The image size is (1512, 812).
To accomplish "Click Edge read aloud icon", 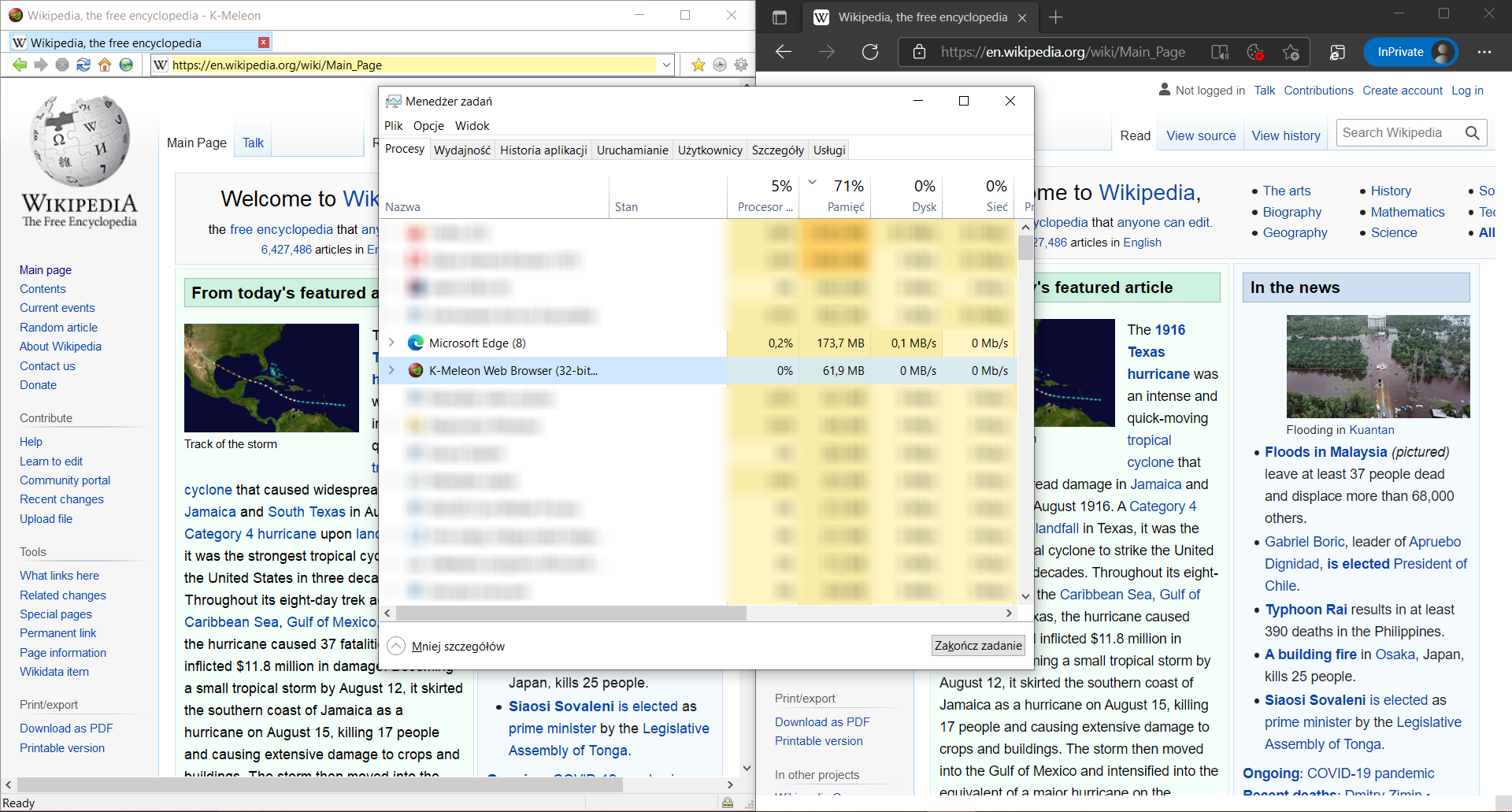I will pos(1219,52).
